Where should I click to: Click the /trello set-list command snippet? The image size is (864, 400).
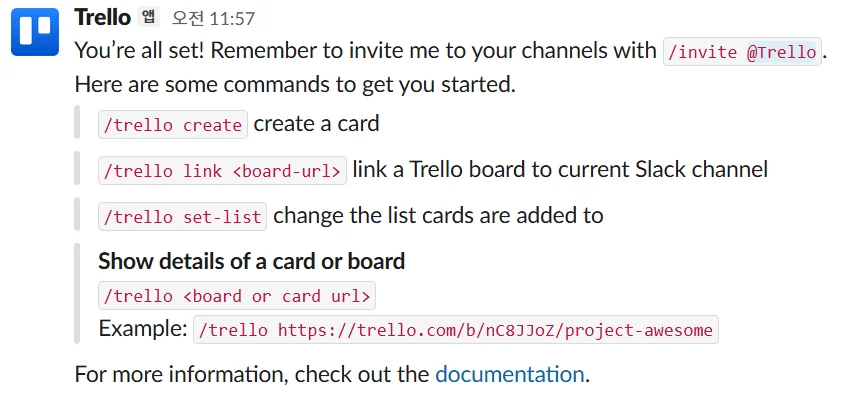tap(182, 216)
